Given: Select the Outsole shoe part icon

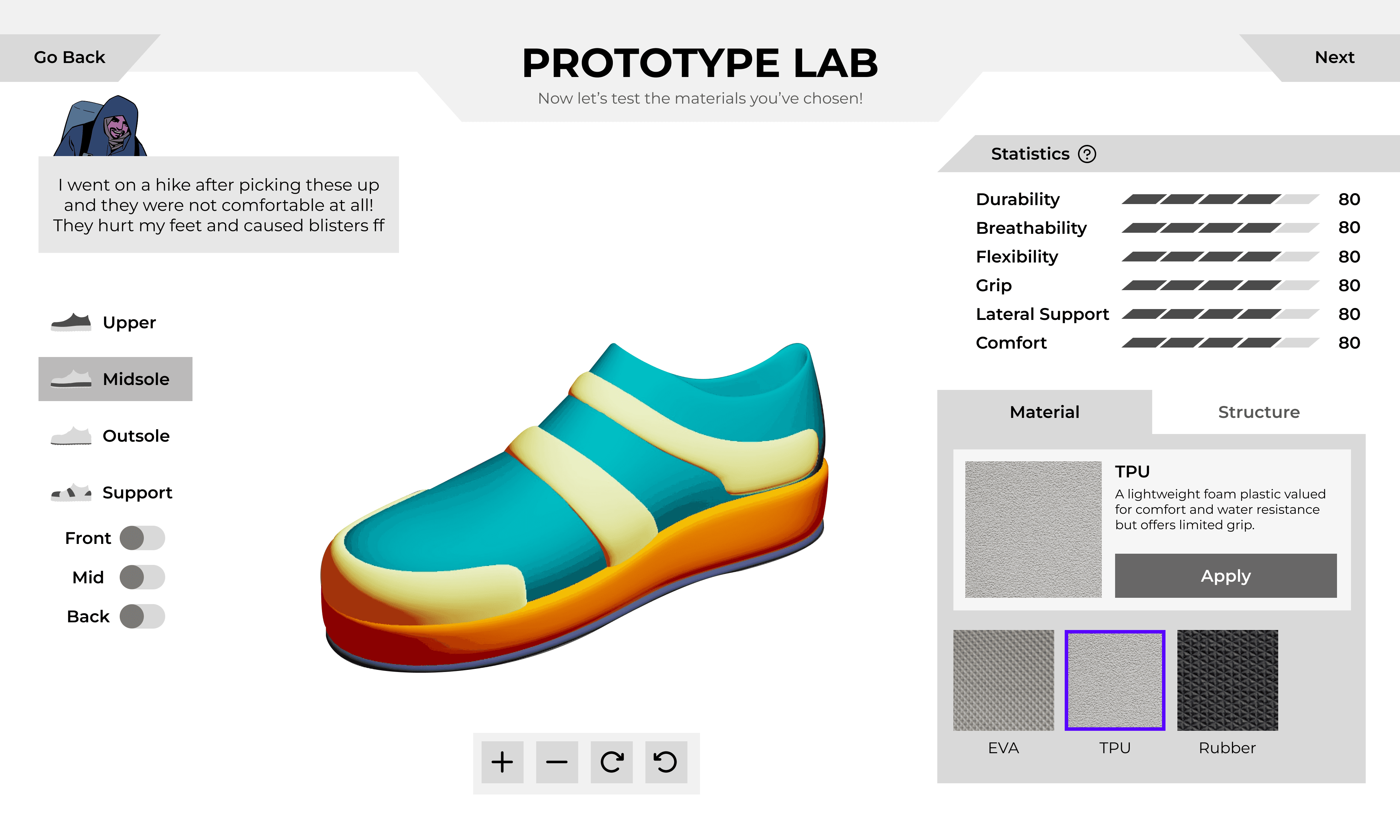Looking at the screenshot, I should 71,436.
